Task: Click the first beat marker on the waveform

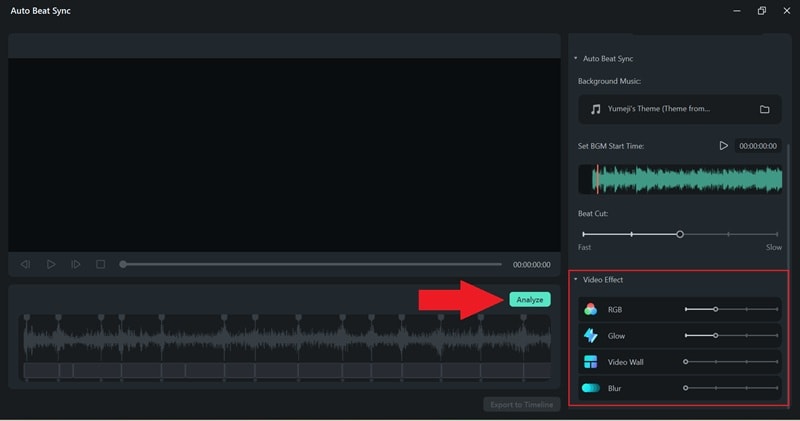Action: tap(27, 318)
